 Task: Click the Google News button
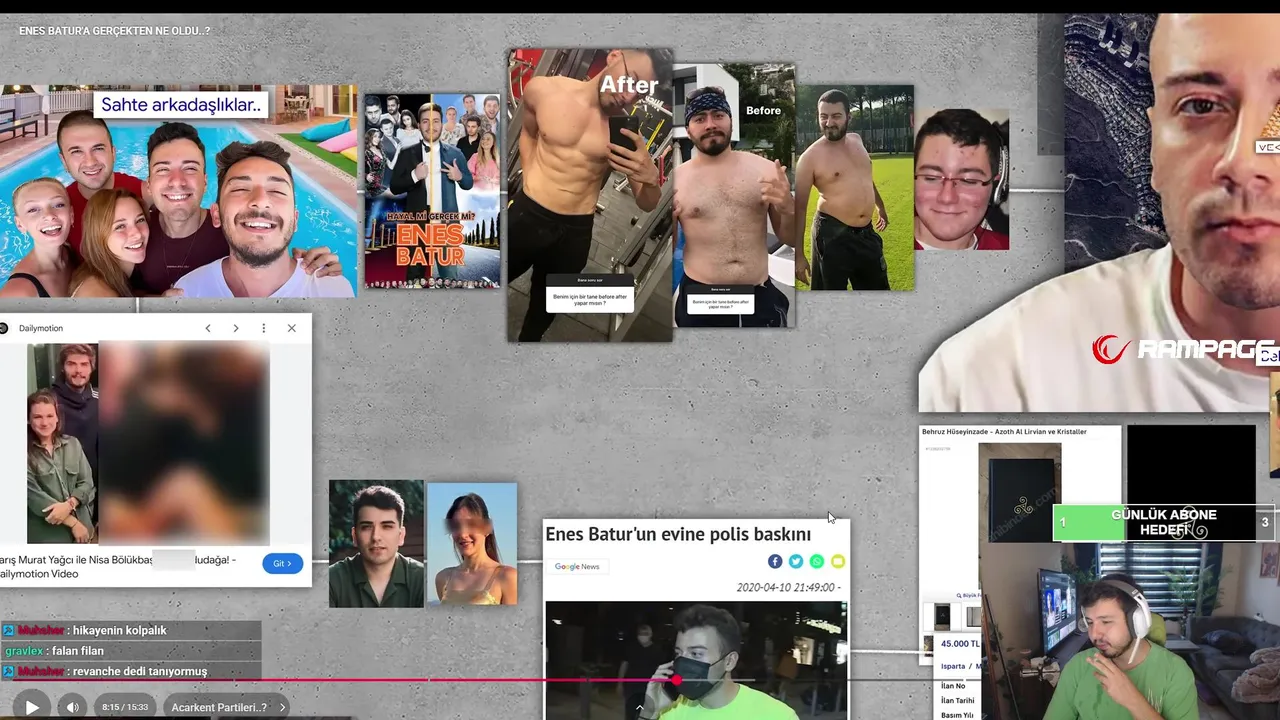tap(577, 566)
